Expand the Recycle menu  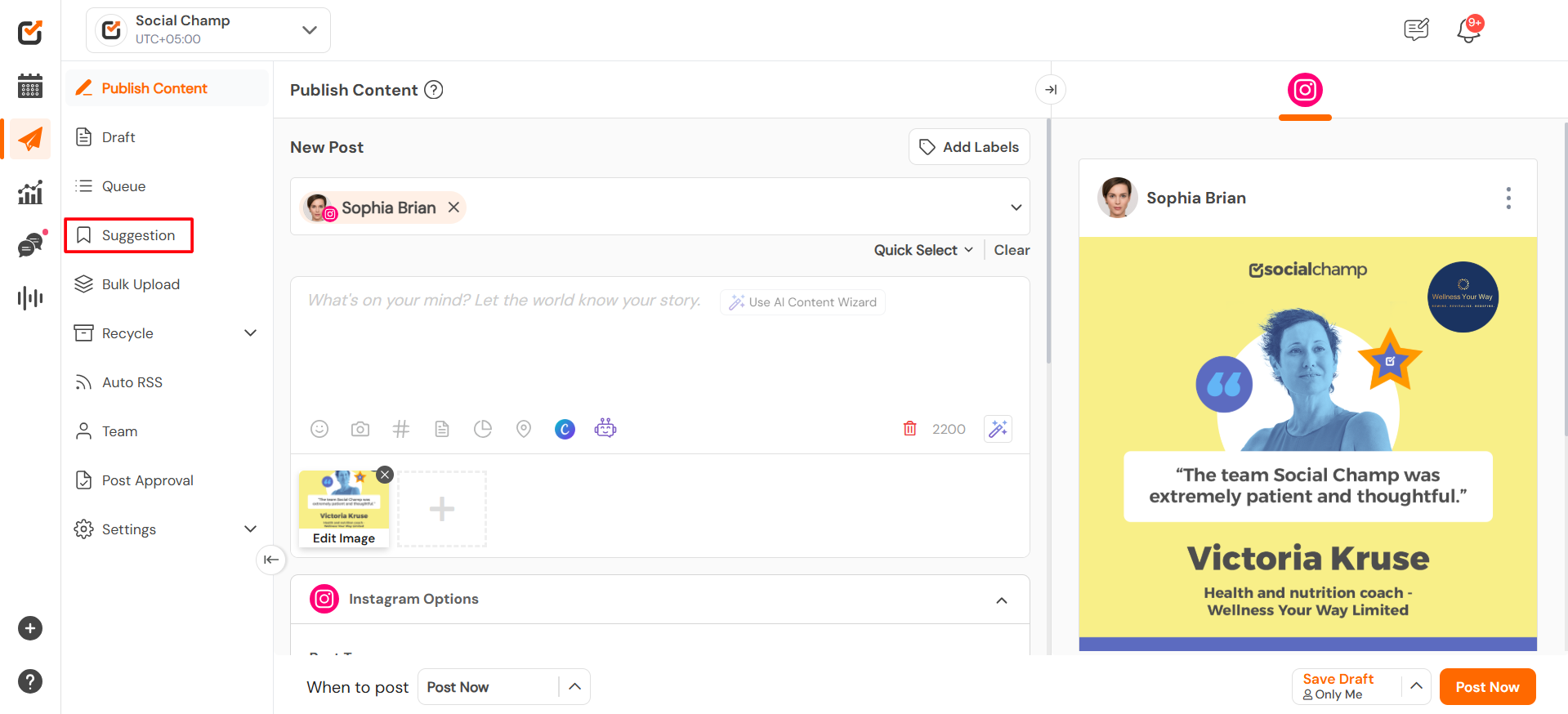251,333
